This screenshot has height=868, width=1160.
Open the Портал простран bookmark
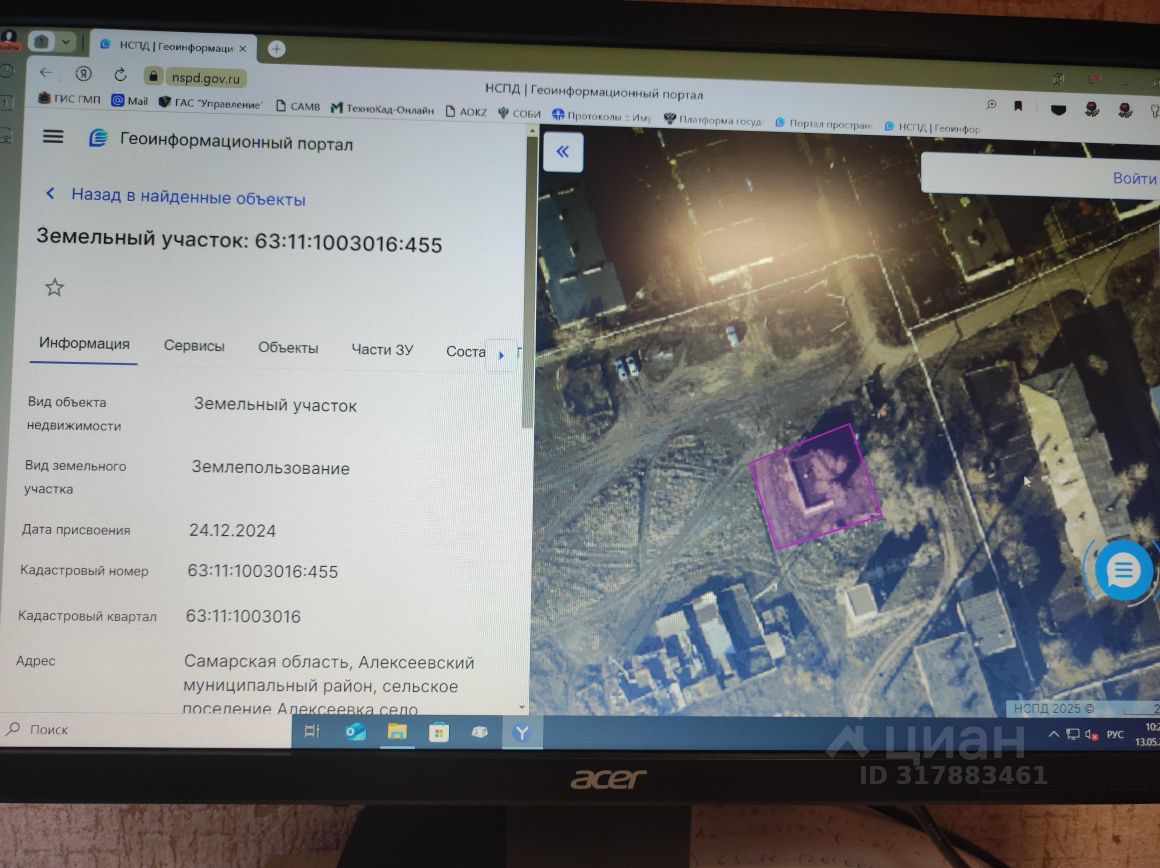823,124
